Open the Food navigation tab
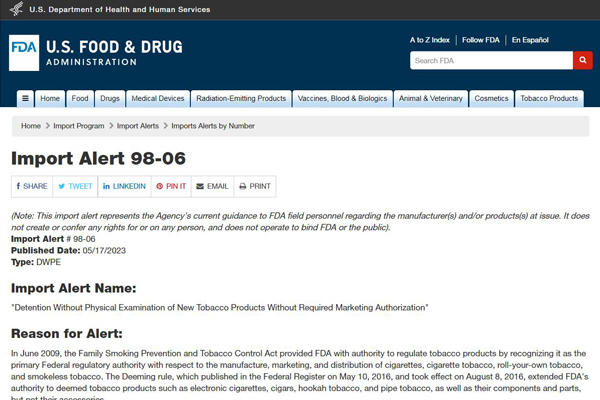600x400 pixels. [80, 98]
